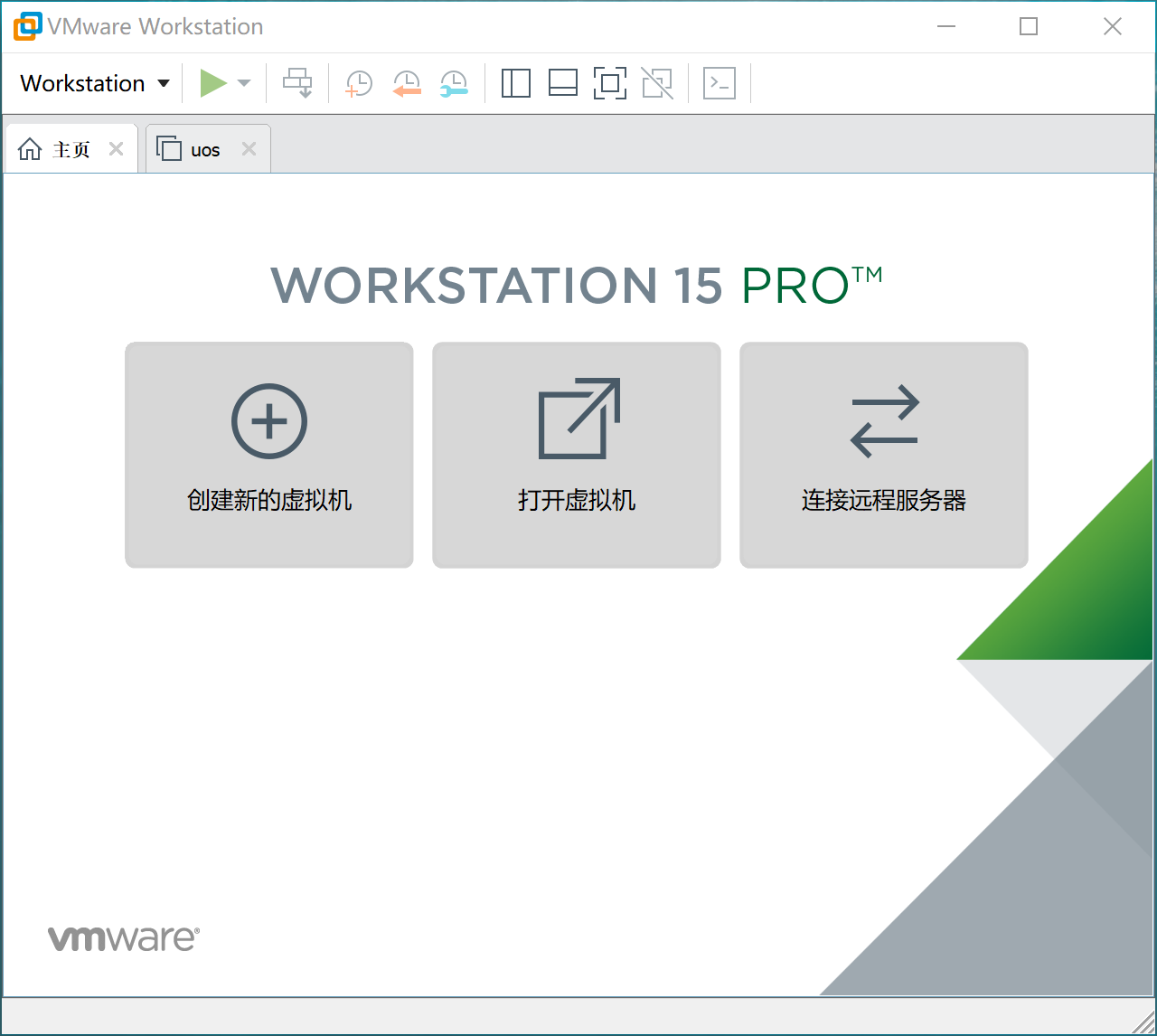Maximize the VMware Workstation window
This screenshot has width=1157, height=1036.
coord(1029,26)
